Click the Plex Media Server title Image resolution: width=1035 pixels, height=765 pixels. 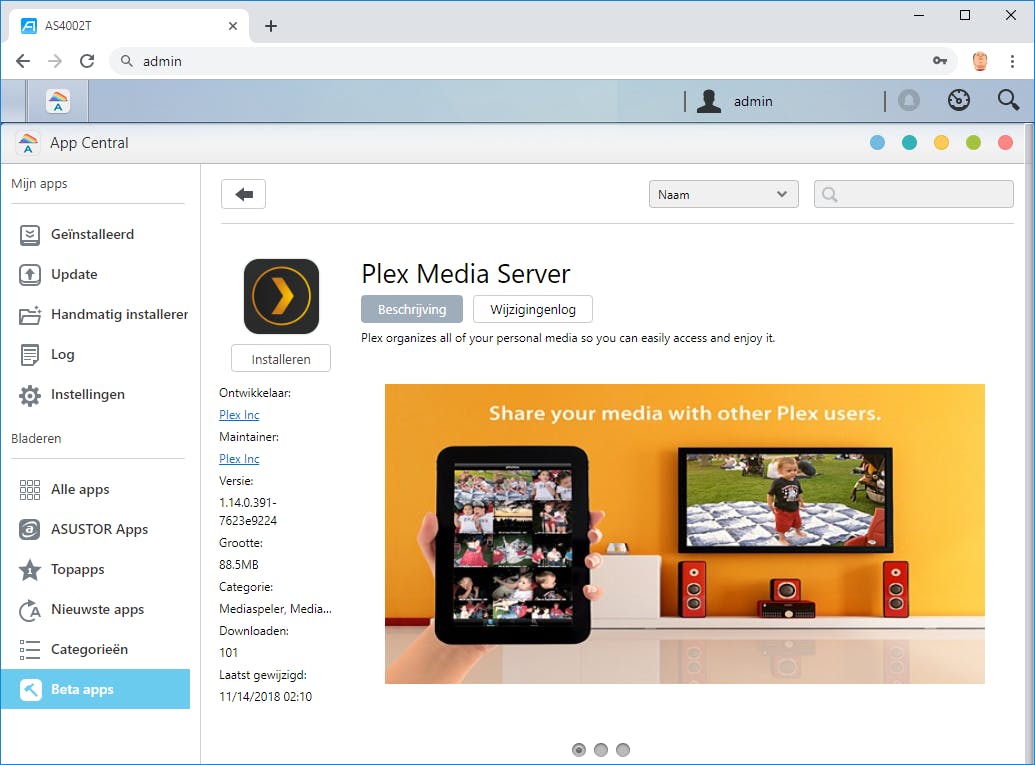tap(466, 274)
